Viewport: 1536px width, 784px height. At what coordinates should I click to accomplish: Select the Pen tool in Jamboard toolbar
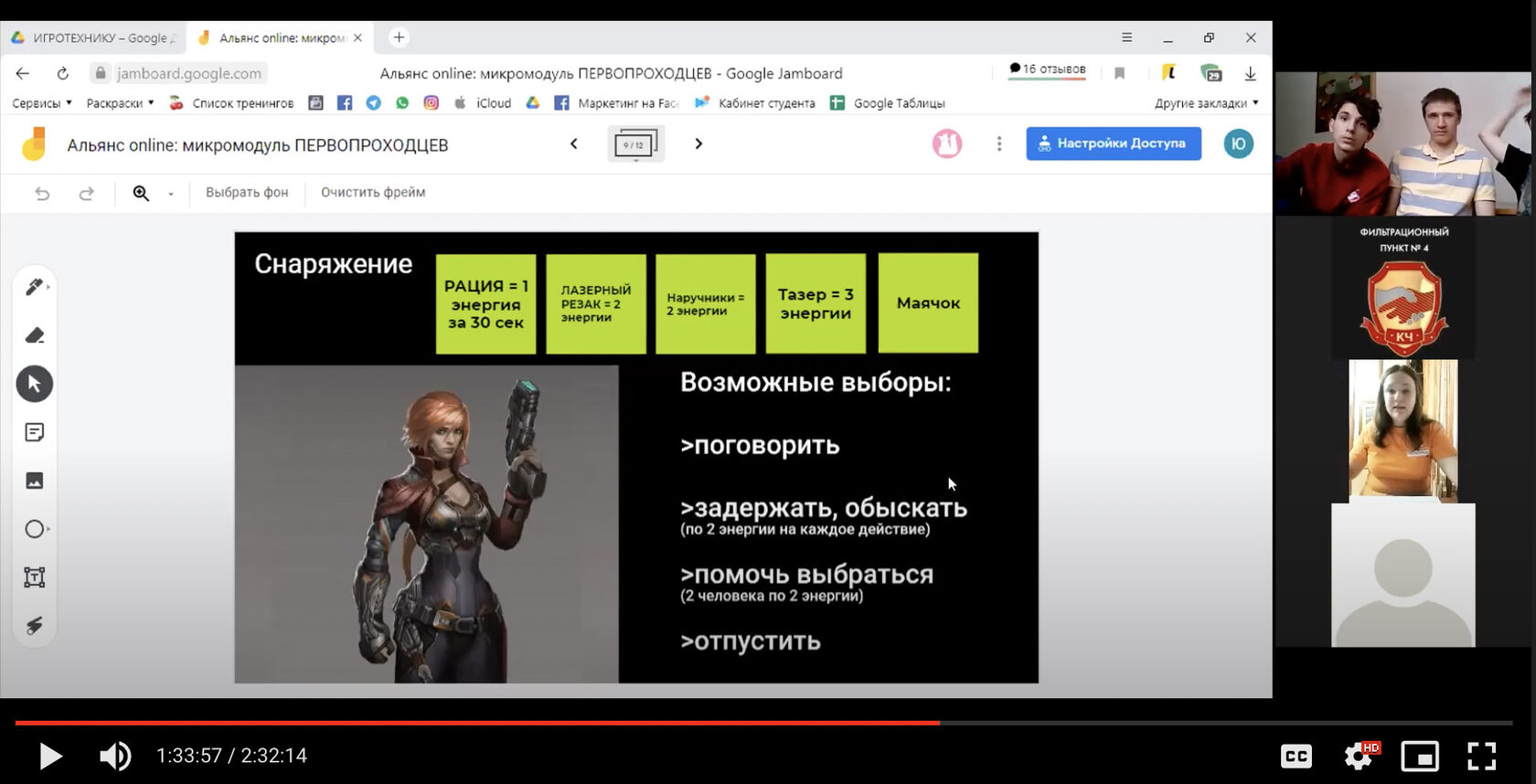[34, 287]
